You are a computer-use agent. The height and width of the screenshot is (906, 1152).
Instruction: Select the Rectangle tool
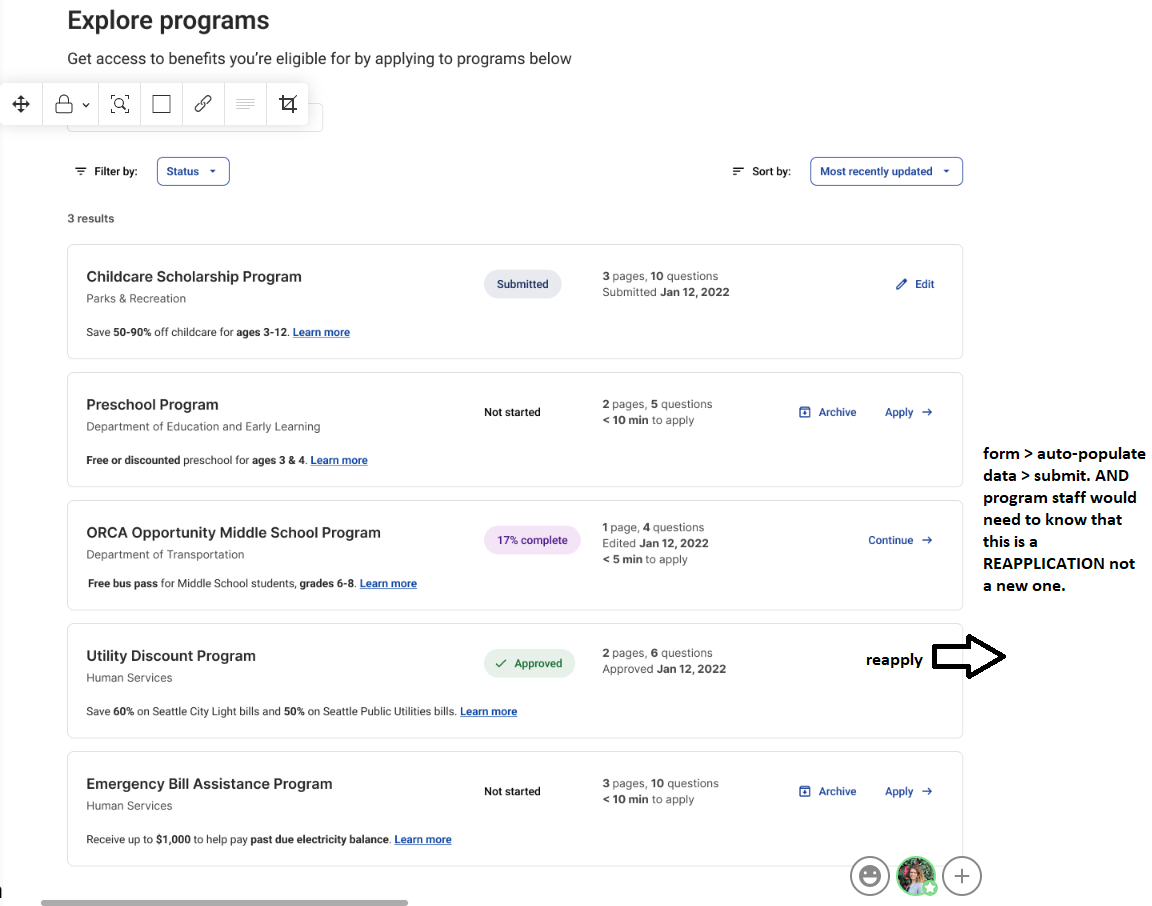161,103
